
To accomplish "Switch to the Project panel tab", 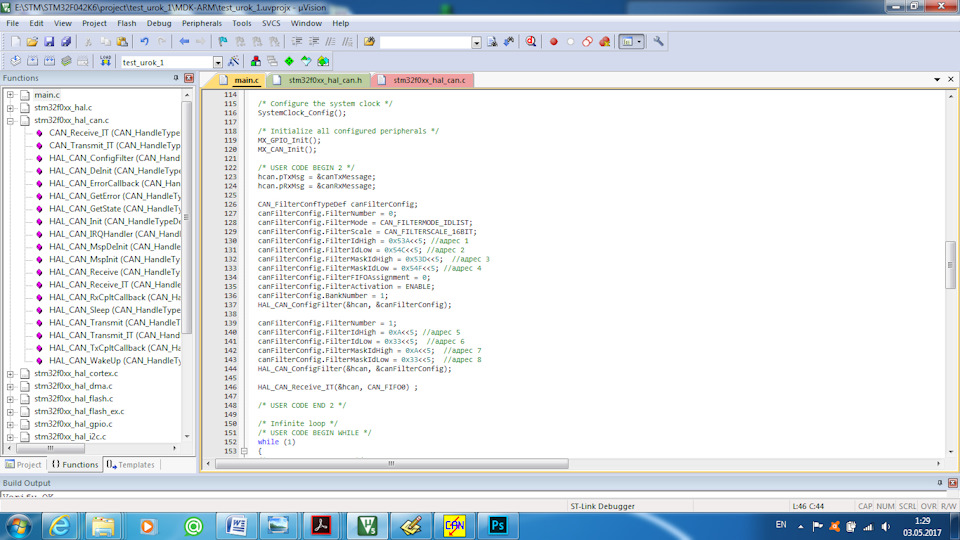I will tap(24, 465).
